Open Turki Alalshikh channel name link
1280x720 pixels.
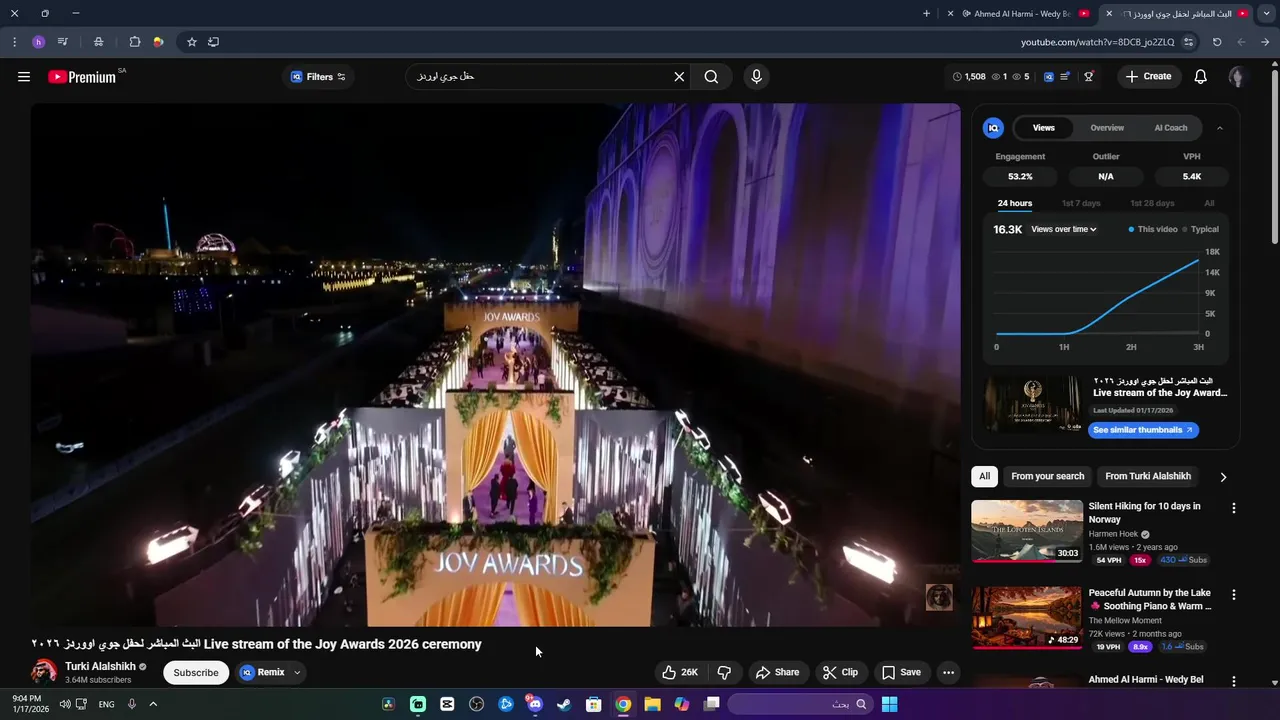[100, 666]
